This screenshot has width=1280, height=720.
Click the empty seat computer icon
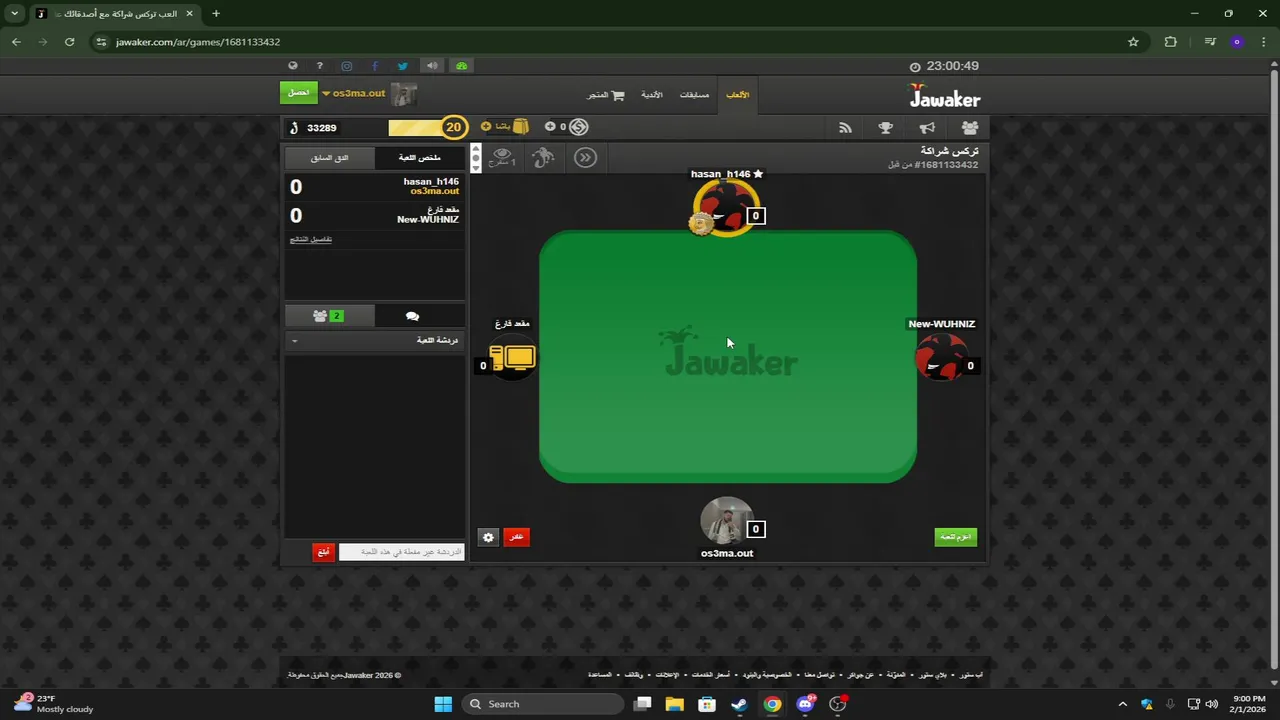(x=513, y=358)
